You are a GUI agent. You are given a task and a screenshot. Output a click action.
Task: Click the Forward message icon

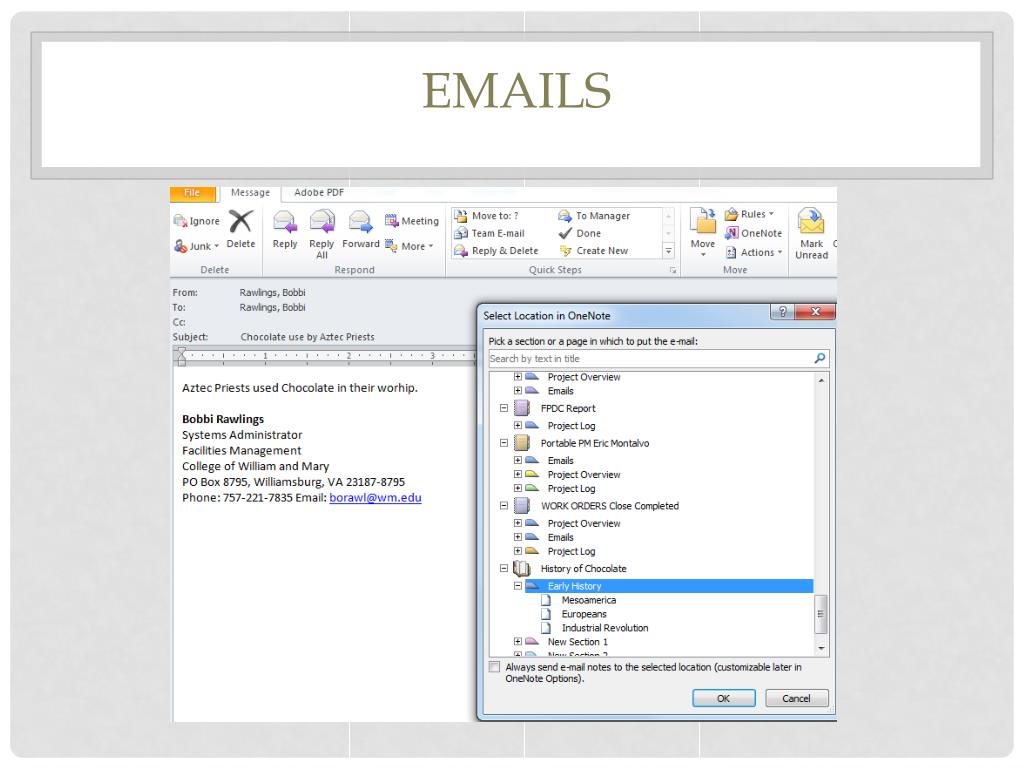[360, 222]
